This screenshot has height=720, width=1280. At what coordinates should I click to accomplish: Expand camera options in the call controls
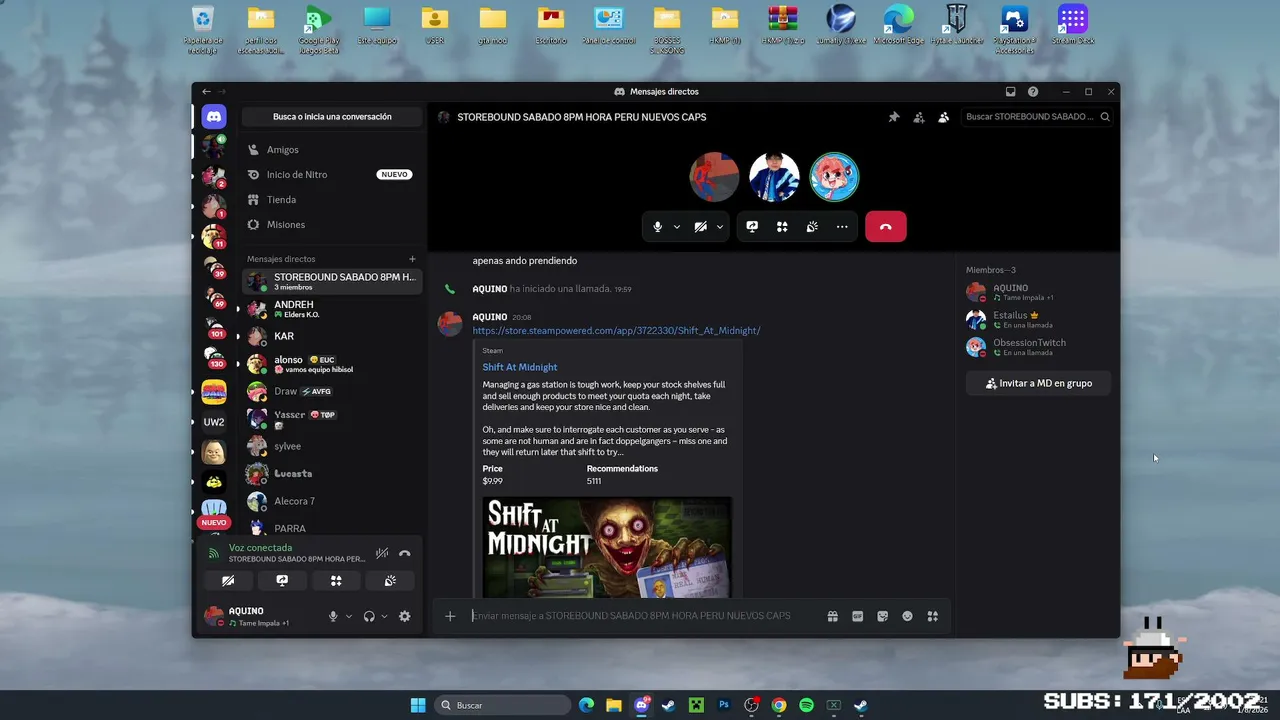click(x=719, y=227)
